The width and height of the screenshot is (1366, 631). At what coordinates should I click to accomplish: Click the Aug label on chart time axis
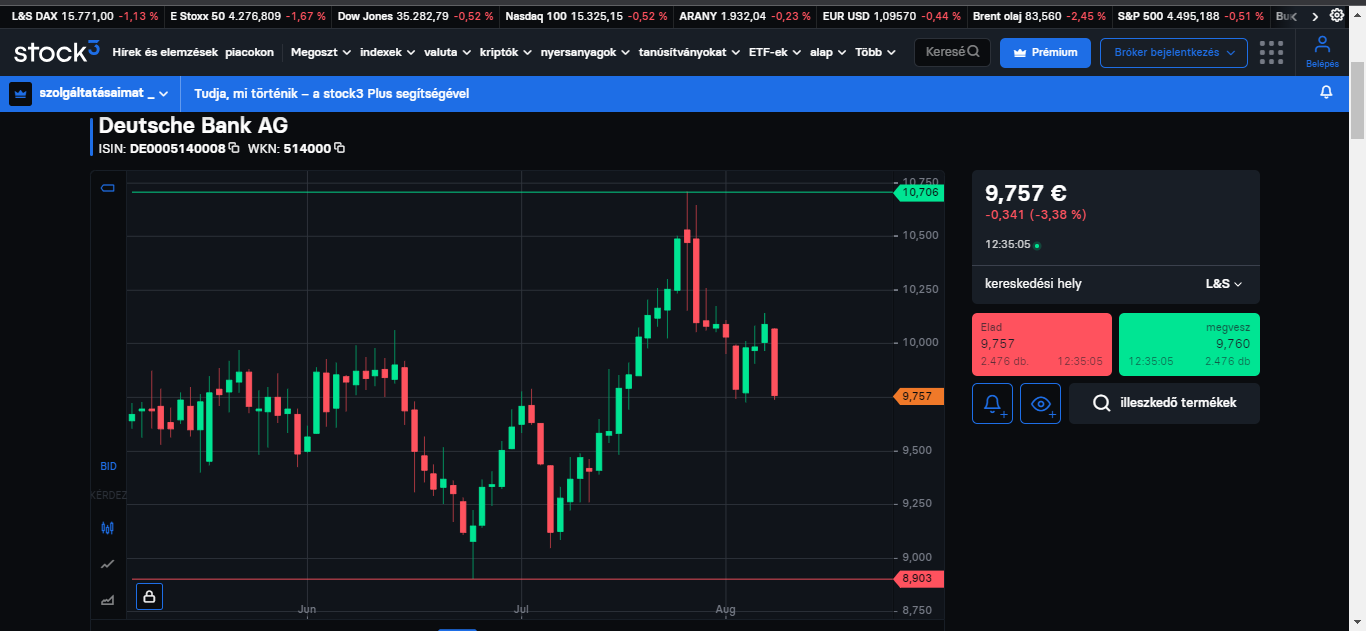(726, 608)
